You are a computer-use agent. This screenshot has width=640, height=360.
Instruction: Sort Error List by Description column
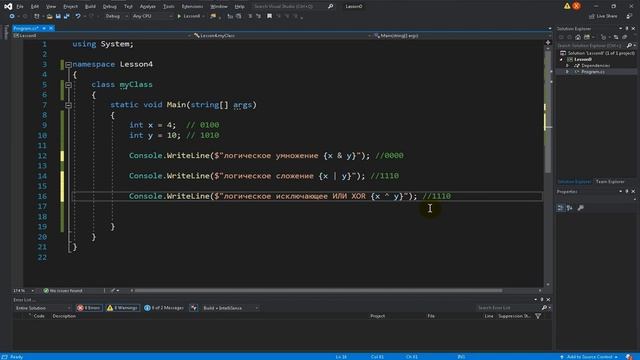(x=64, y=316)
